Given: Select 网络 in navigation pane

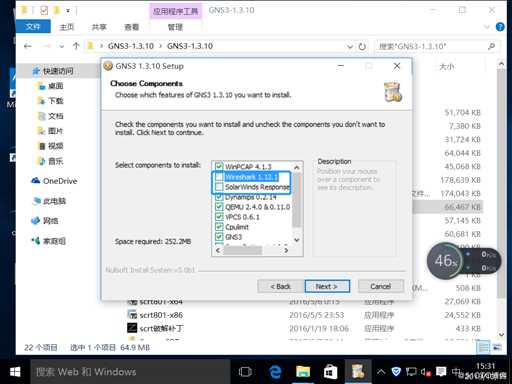Looking at the screenshot, I should tap(45, 221).
